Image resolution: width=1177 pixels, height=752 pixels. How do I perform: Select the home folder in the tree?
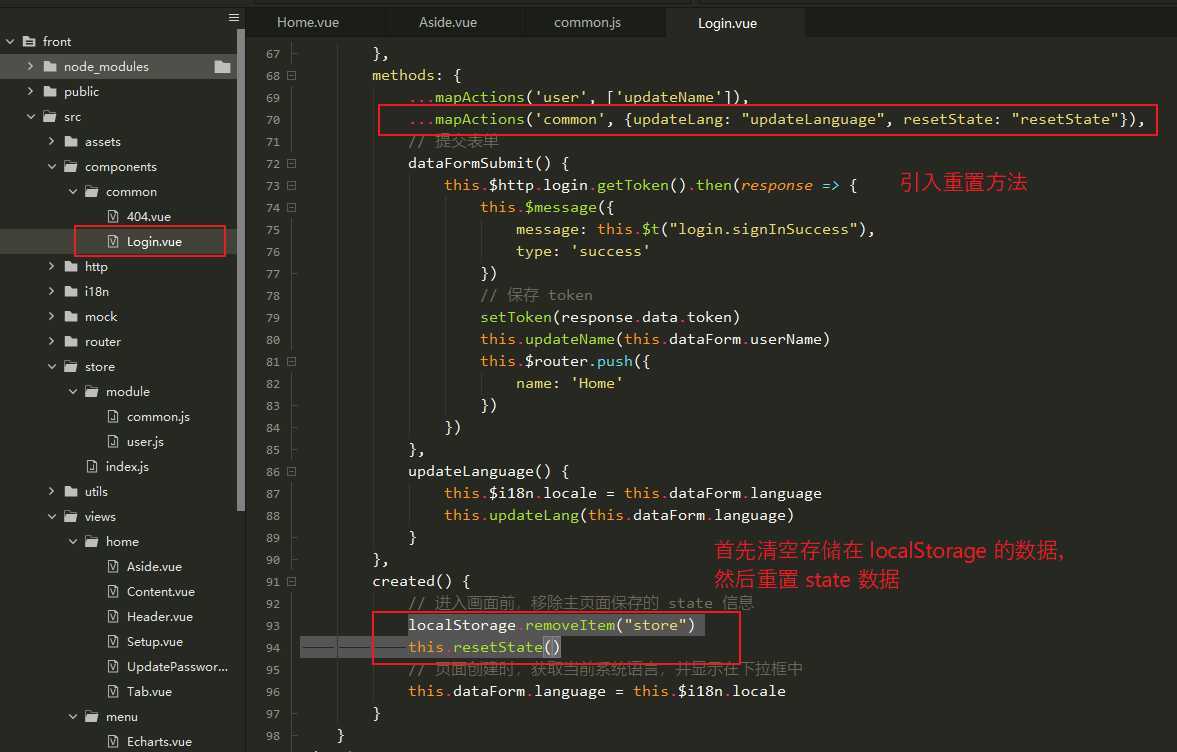122,542
